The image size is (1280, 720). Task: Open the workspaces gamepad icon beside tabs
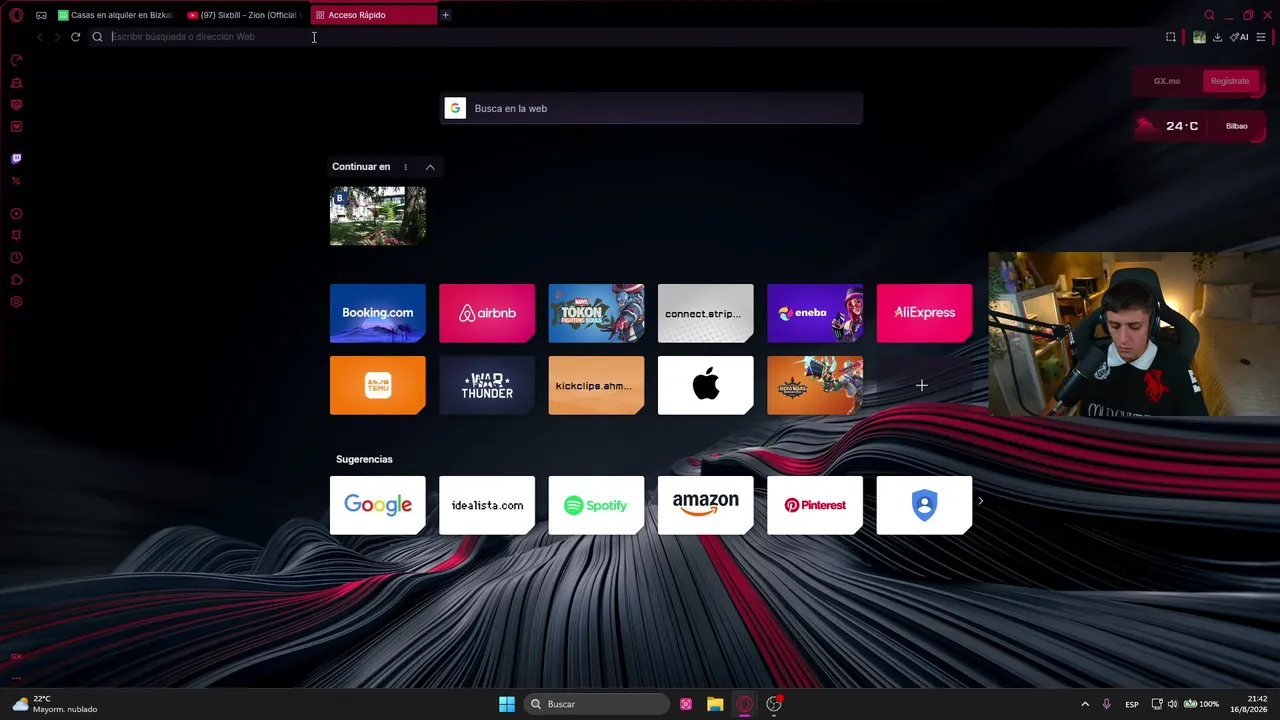tap(41, 15)
